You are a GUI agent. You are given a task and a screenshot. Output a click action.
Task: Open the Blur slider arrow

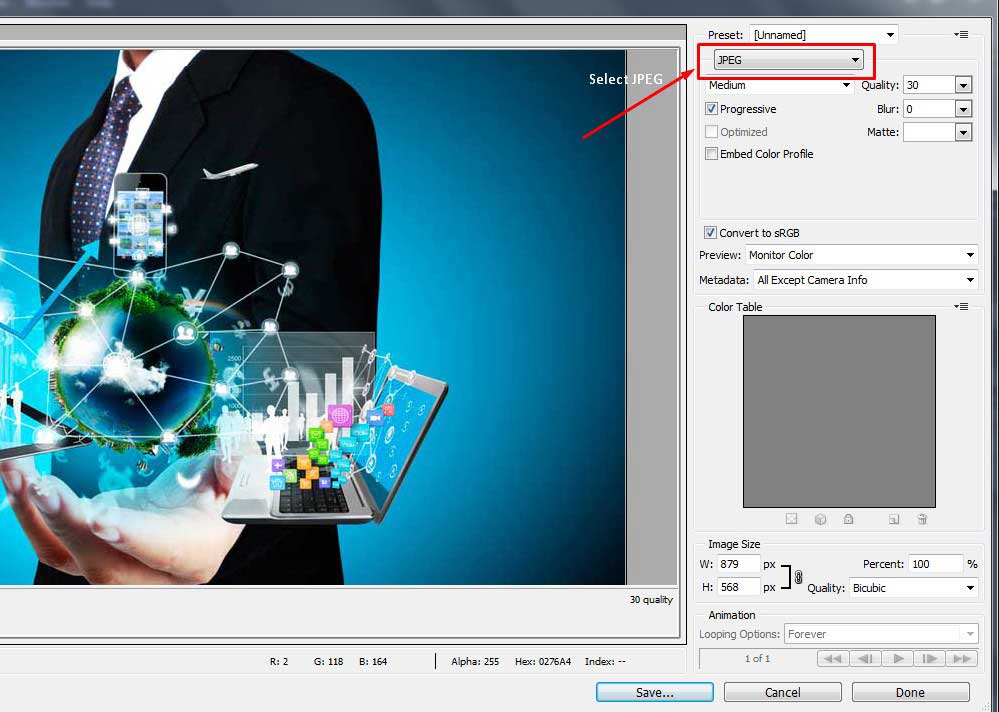click(x=963, y=109)
